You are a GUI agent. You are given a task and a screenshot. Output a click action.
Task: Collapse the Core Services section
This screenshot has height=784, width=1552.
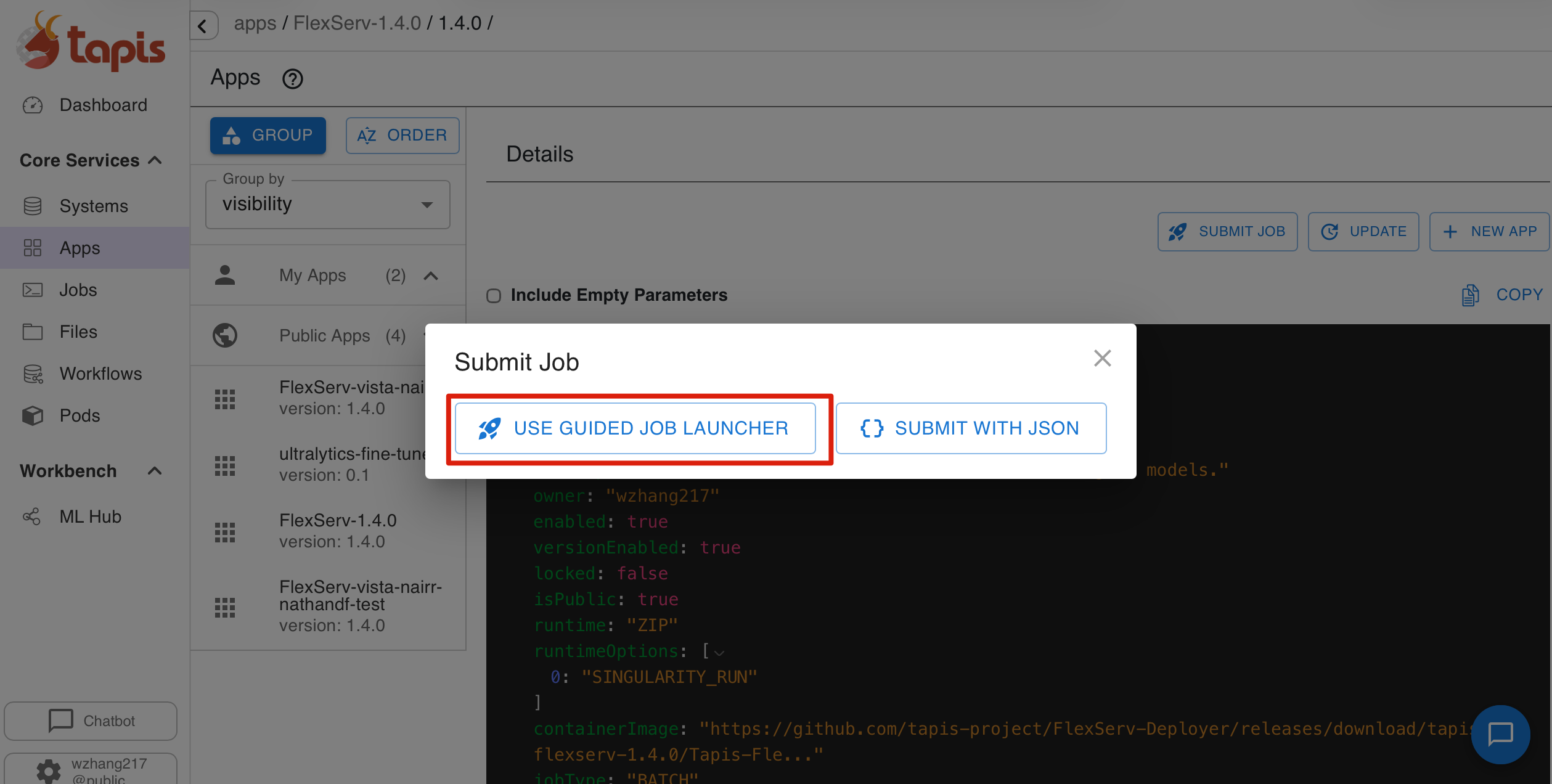pos(155,160)
